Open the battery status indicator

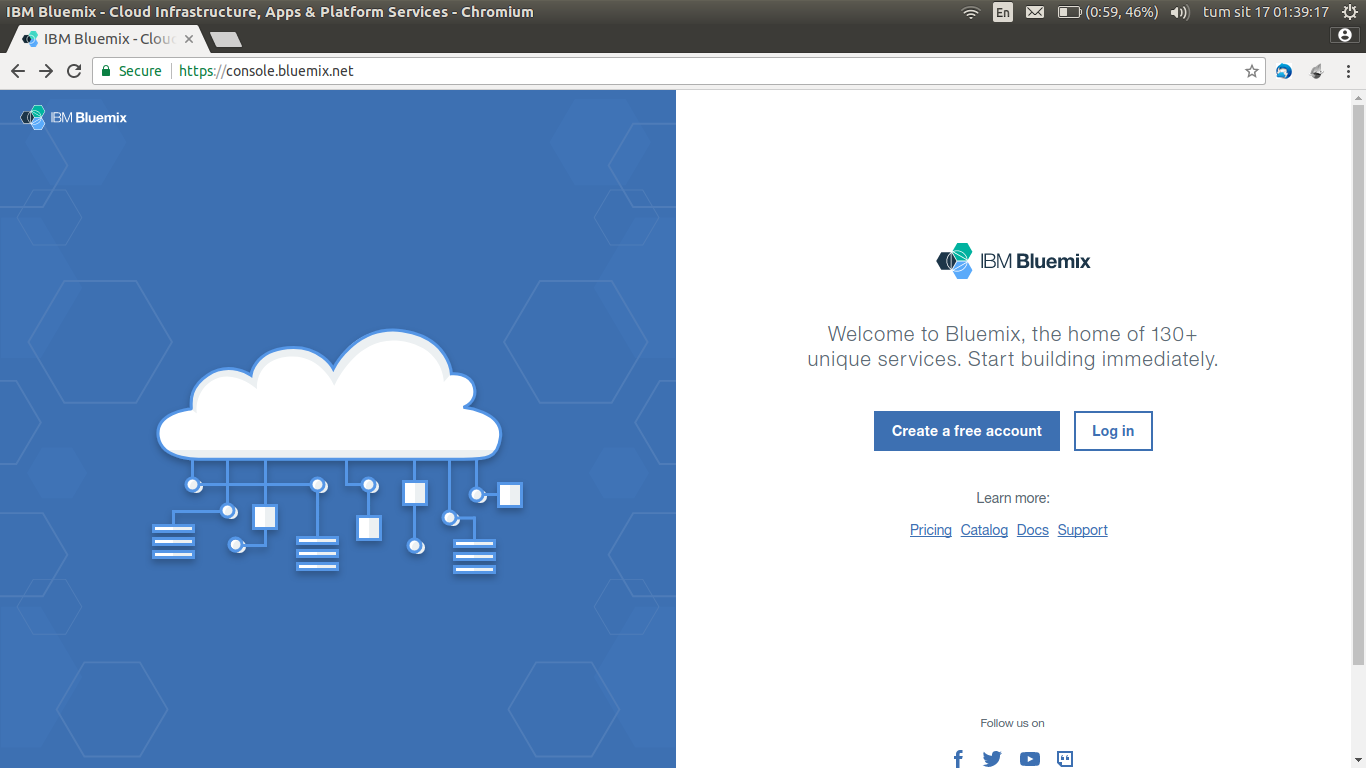[x=1108, y=12]
